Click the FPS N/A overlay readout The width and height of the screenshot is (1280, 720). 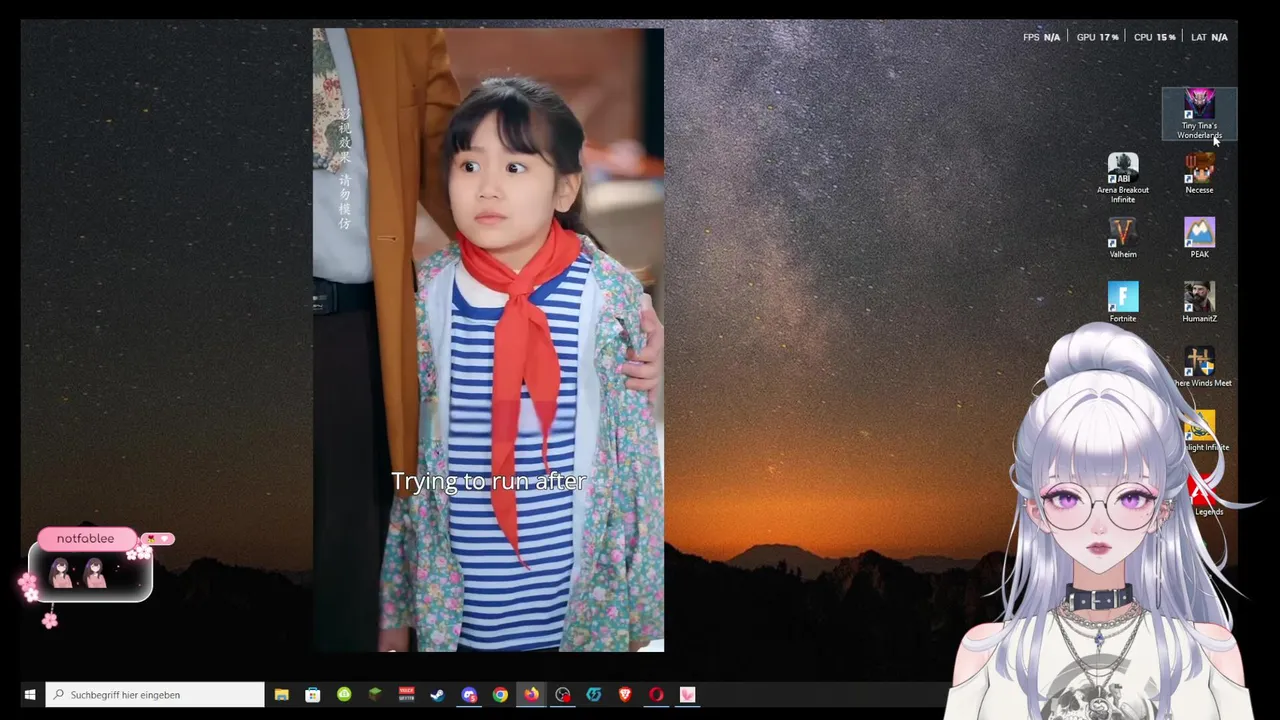(x=1041, y=37)
